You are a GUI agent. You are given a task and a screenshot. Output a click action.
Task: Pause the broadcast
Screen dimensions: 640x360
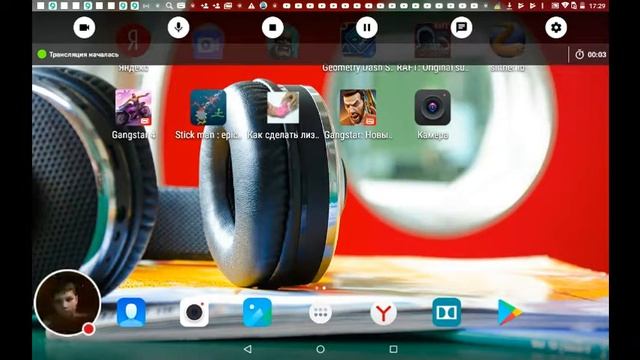point(367,28)
